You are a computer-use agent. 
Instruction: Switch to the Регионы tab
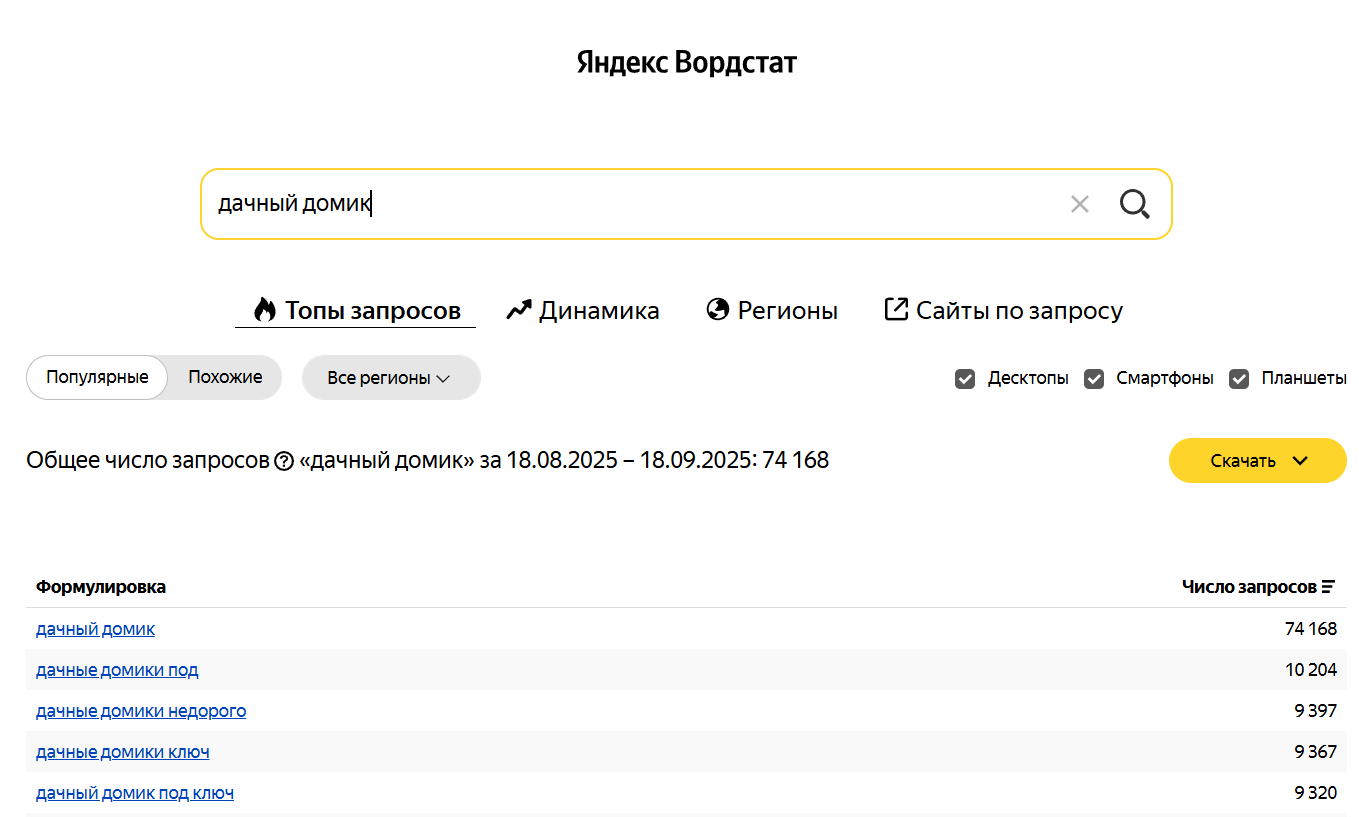point(787,311)
